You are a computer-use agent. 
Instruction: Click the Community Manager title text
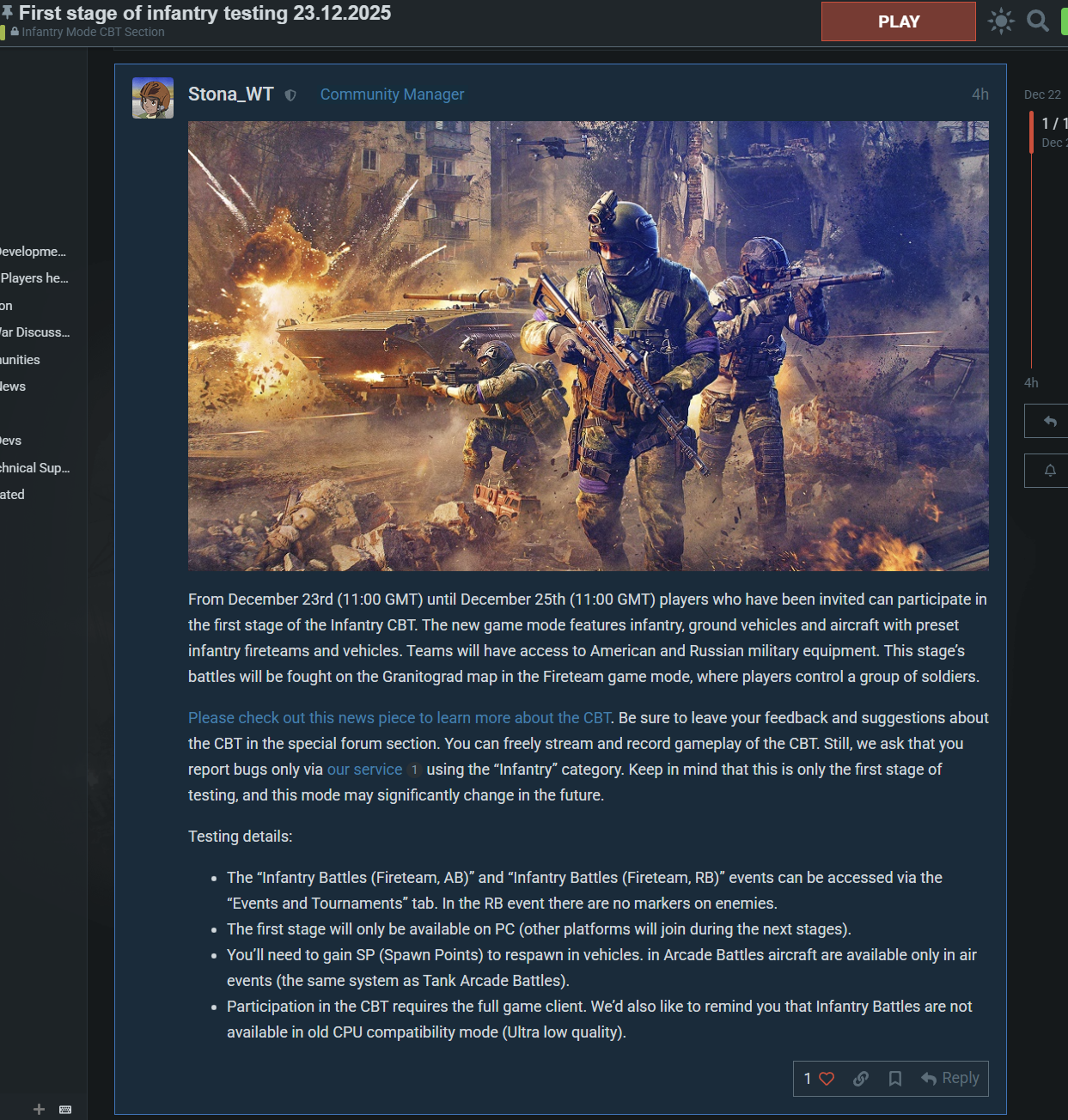(392, 94)
